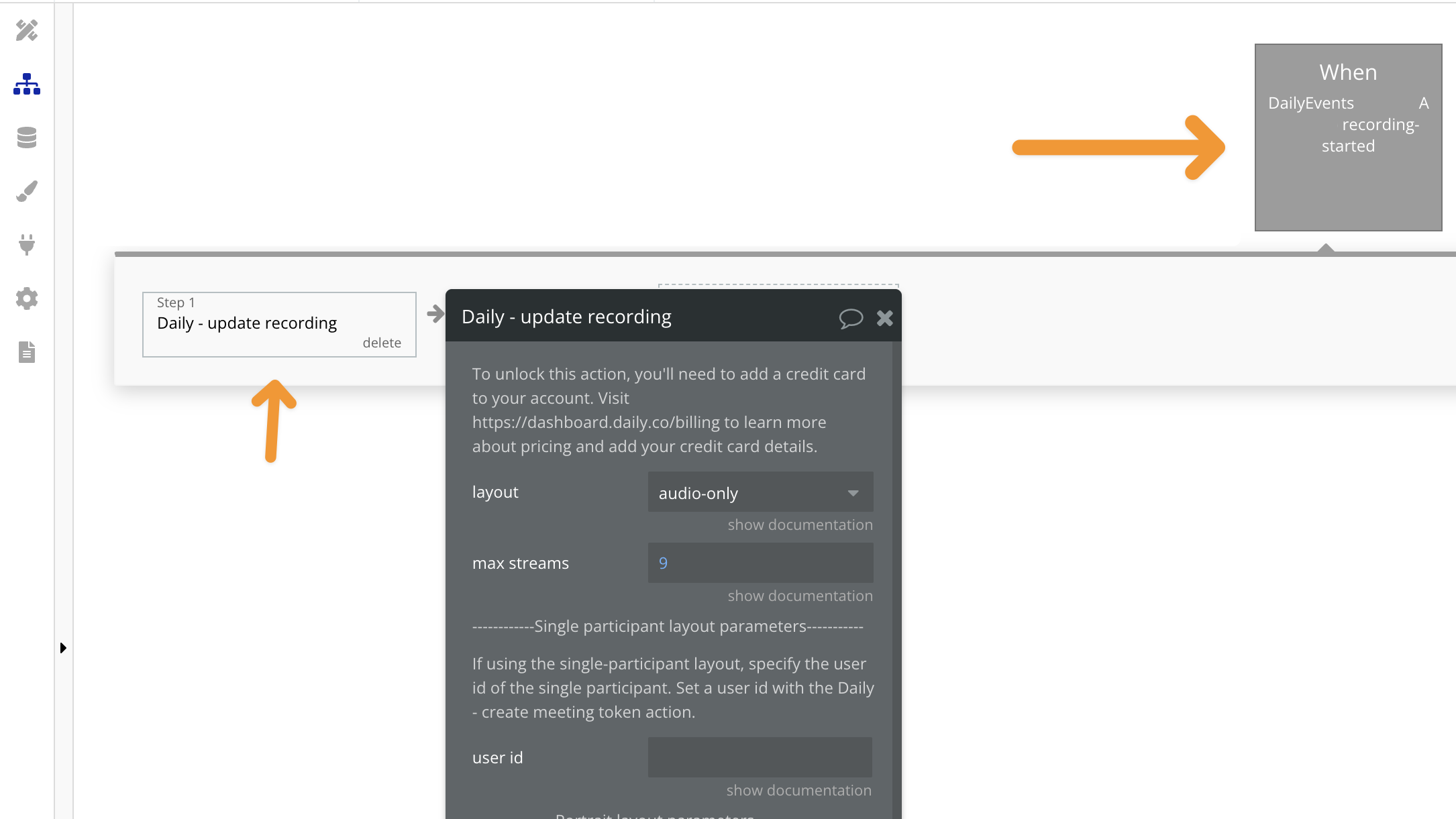1456x819 pixels.
Task: Select the Step 1 Daily - update recording action
Action: [279, 324]
